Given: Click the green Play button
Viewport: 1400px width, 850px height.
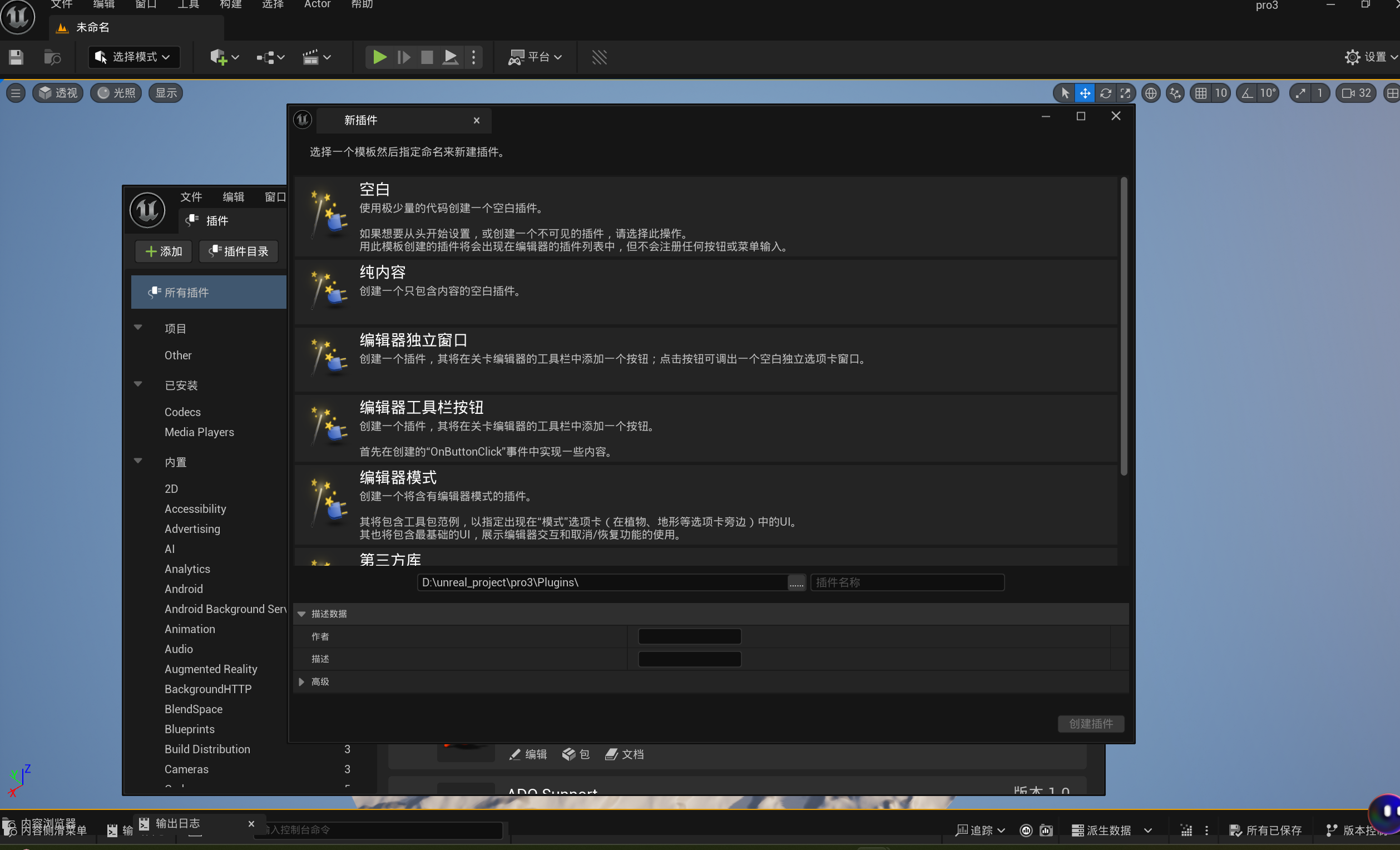Looking at the screenshot, I should coord(379,57).
